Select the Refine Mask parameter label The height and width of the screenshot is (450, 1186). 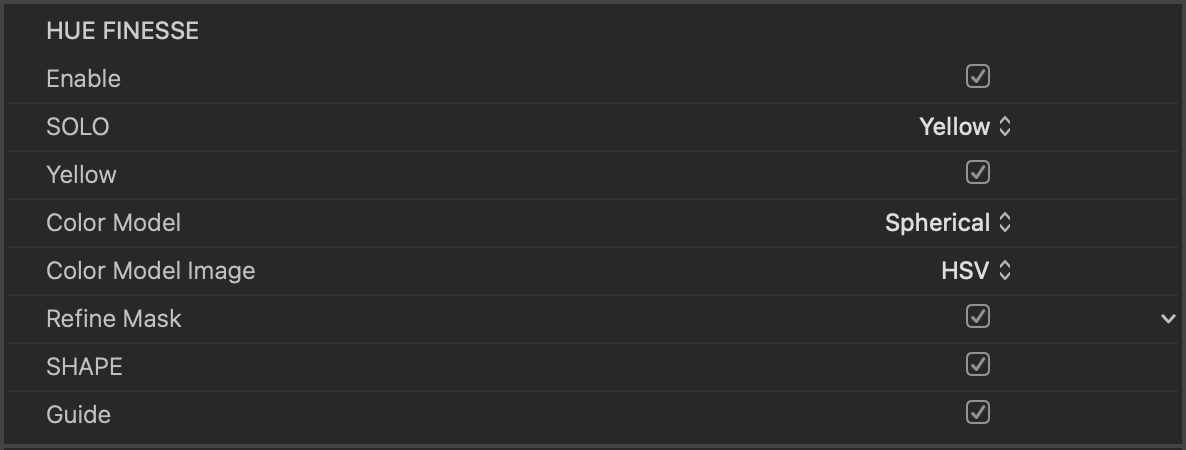tap(113, 319)
